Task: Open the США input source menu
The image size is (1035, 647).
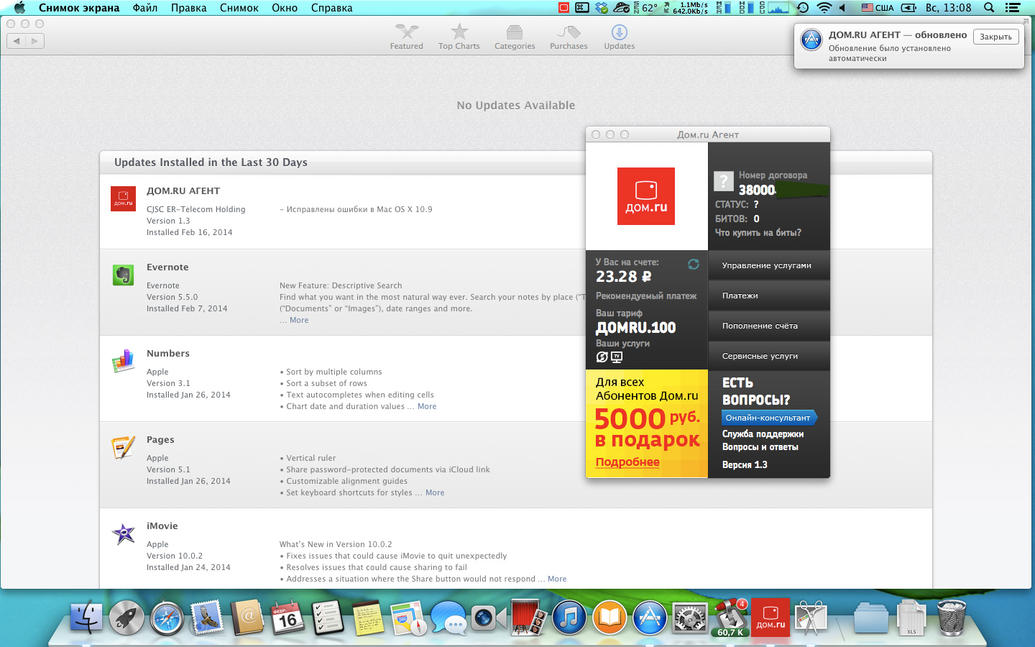Action: coord(877,8)
